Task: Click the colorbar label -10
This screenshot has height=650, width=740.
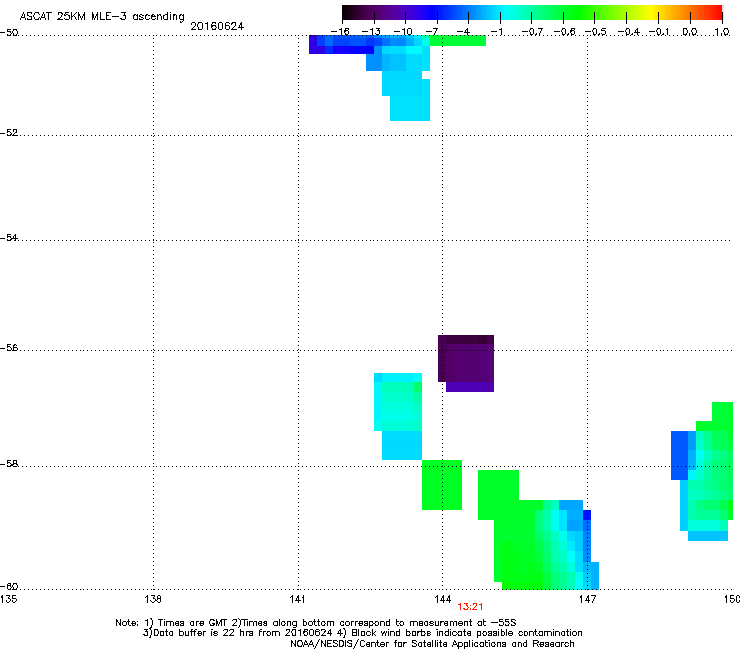Action: (x=403, y=32)
